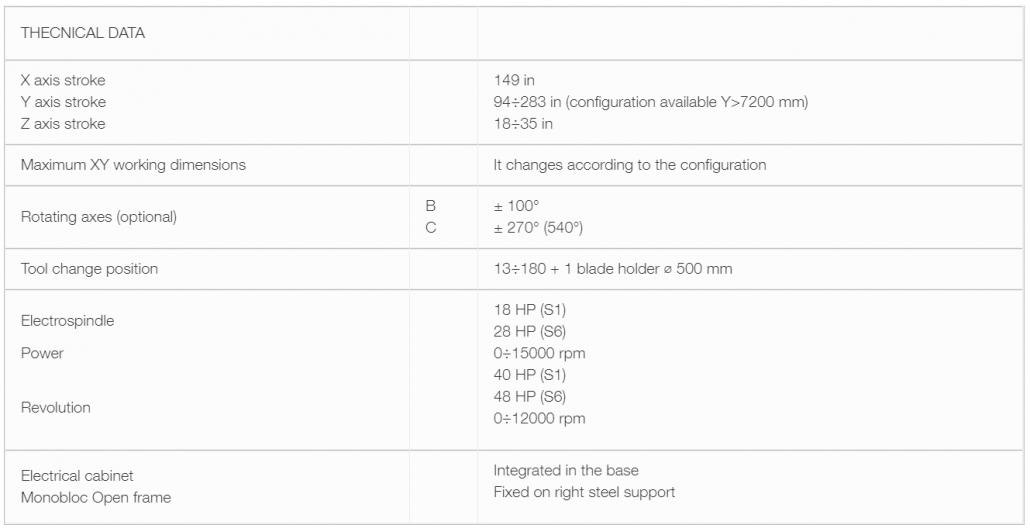1030x532 pixels.
Task: Select the Z axis stroke label
Action: pyautogui.click(x=63, y=124)
